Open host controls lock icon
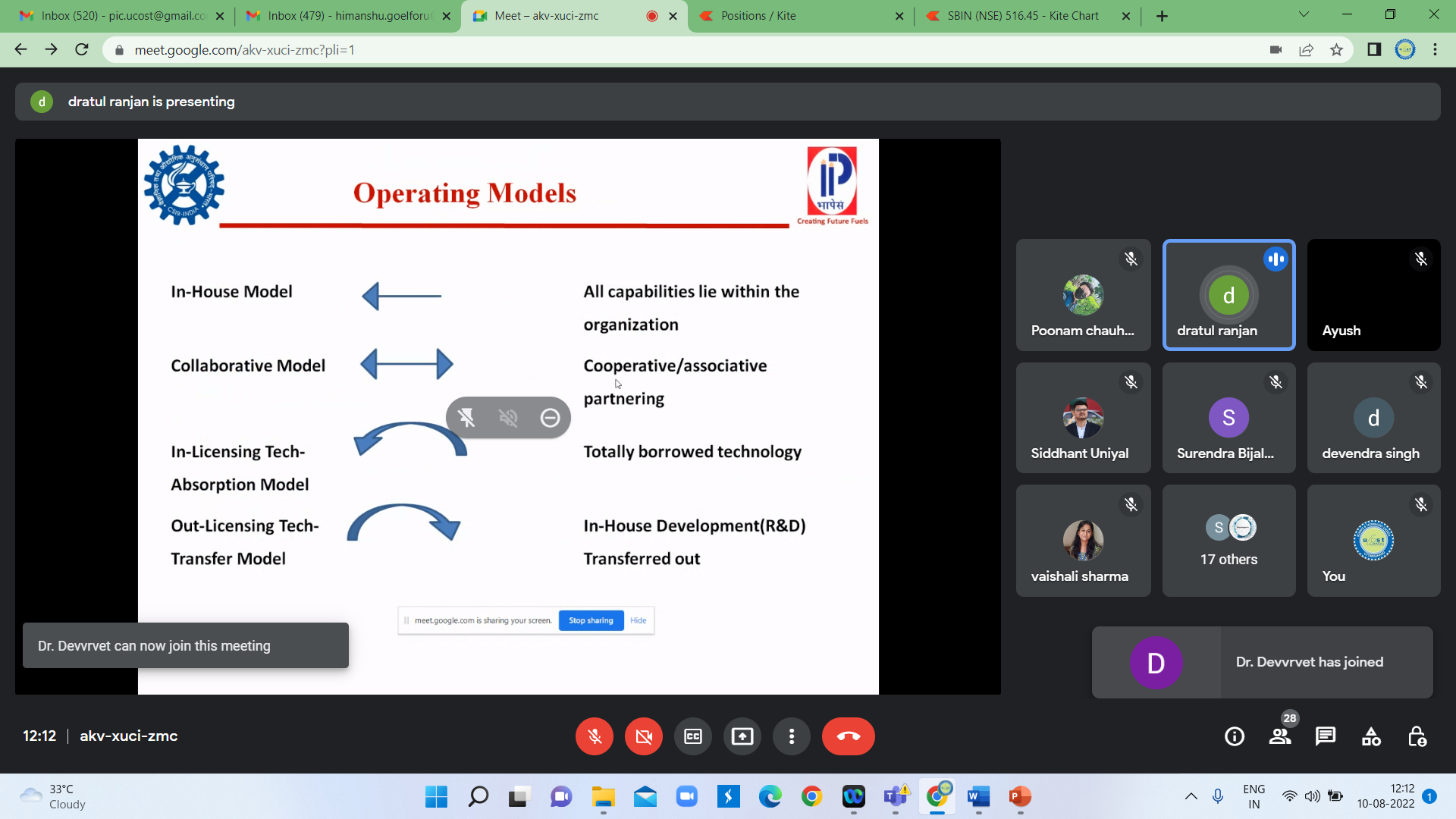1456x819 pixels. [x=1417, y=736]
